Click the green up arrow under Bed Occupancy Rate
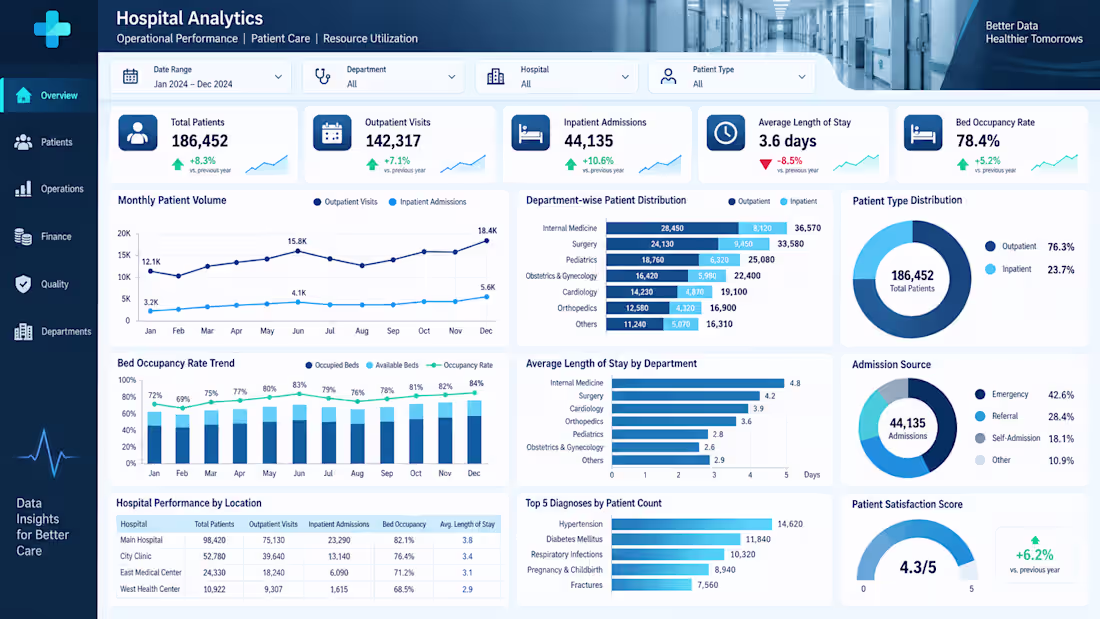 pyautogui.click(x=962, y=164)
